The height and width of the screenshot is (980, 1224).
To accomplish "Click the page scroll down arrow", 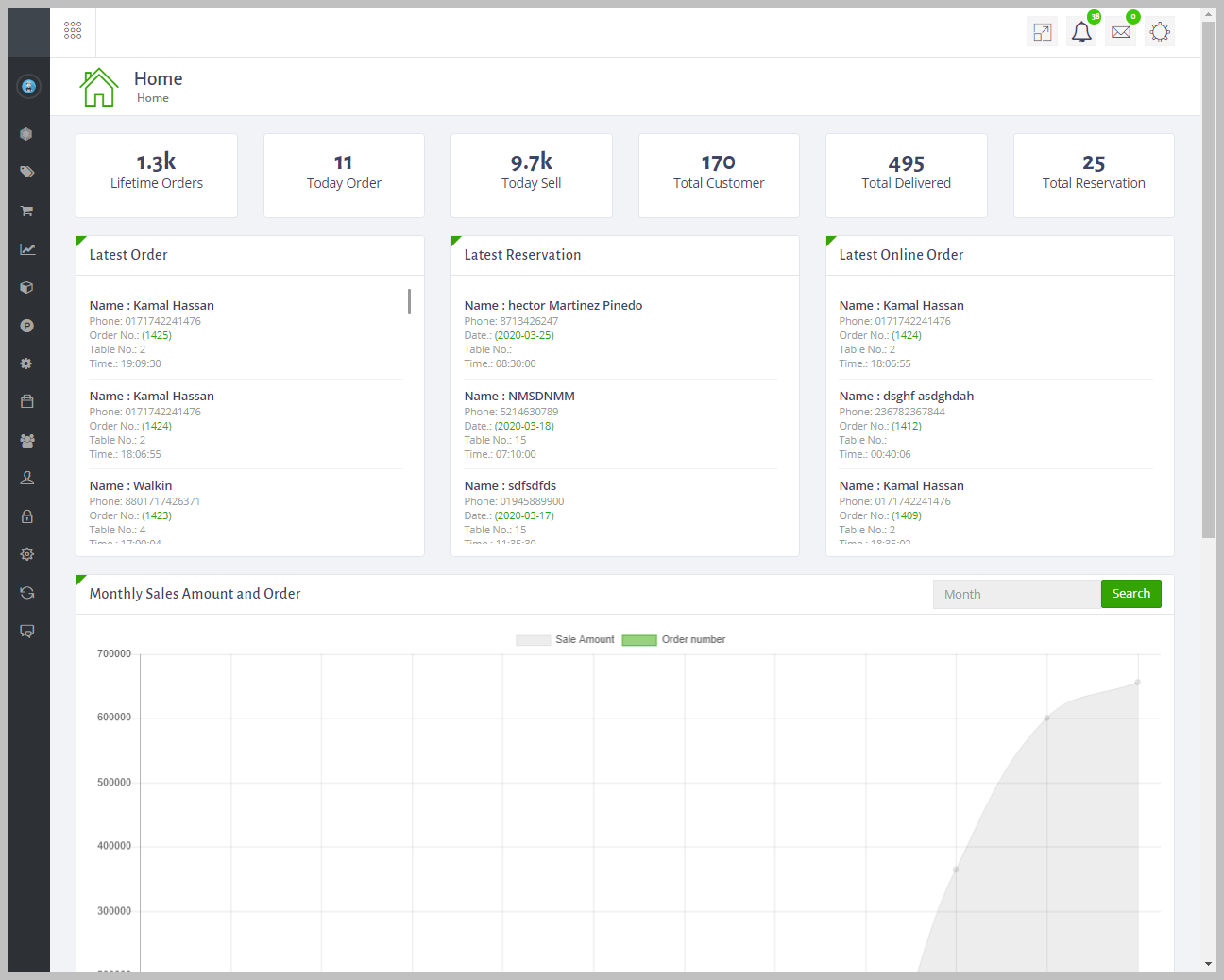I will pyautogui.click(x=1208, y=964).
